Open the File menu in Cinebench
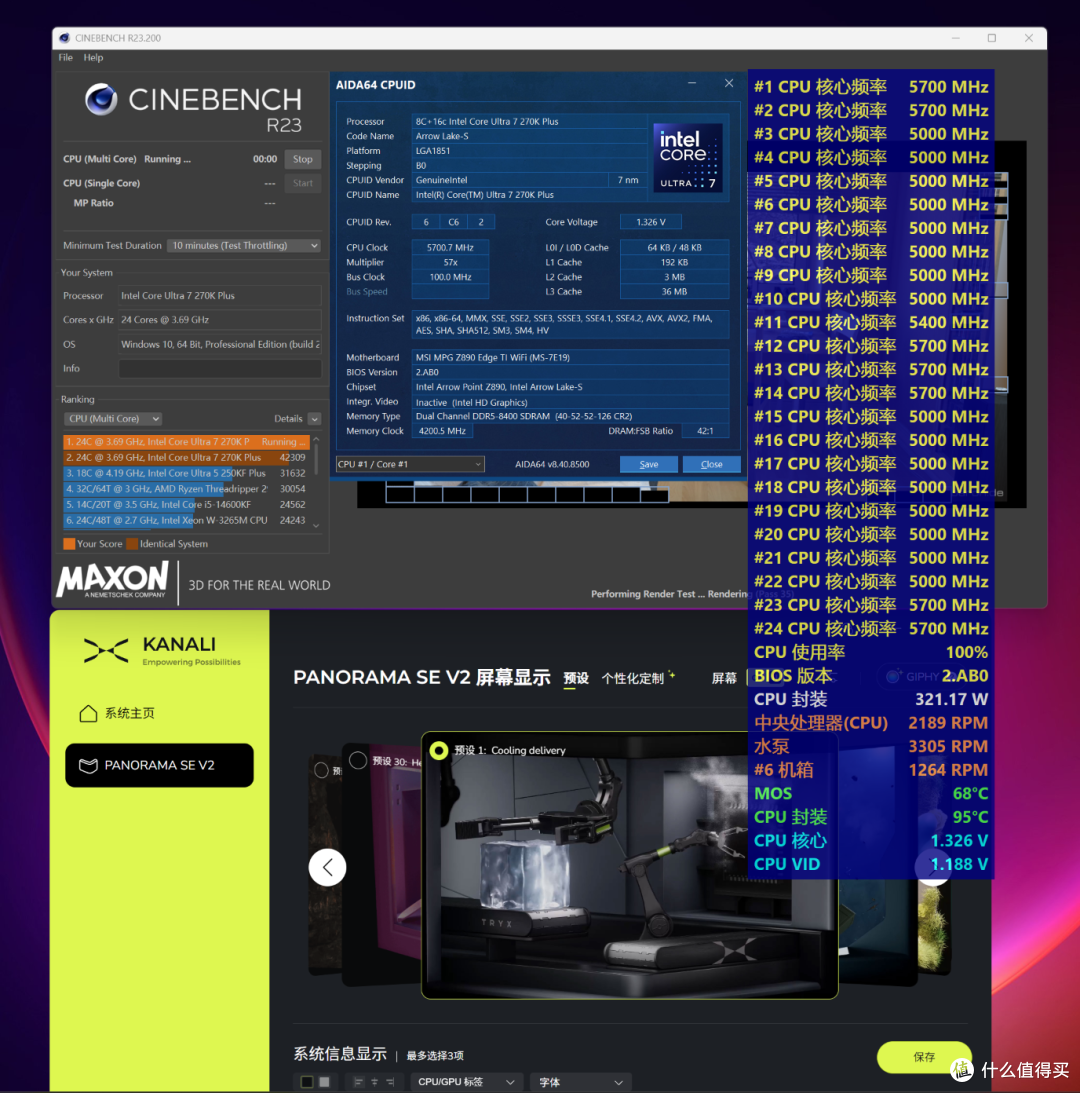1080x1093 pixels. 66,57
